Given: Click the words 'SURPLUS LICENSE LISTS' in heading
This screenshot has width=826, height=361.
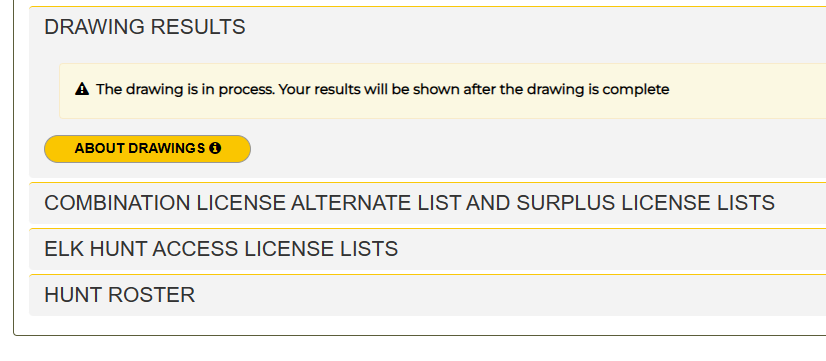Looking at the screenshot, I should 645,203.
